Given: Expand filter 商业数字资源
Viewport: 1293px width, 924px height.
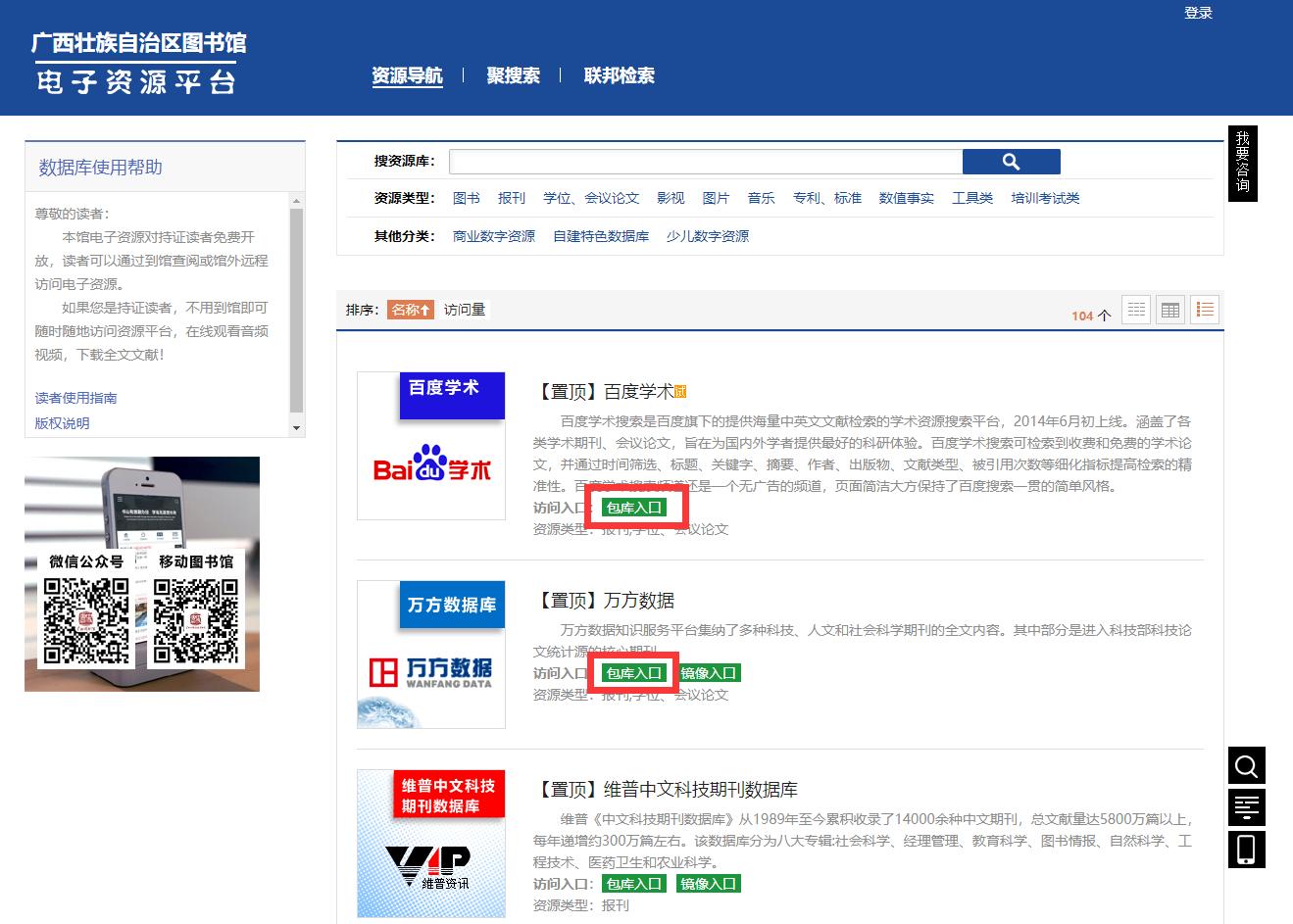Looking at the screenshot, I should (494, 235).
